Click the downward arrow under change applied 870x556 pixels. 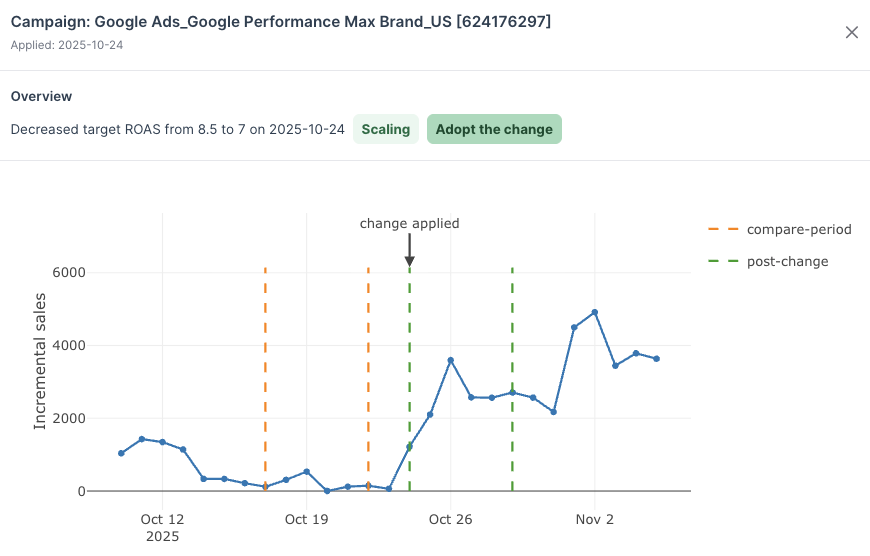[410, 252]
